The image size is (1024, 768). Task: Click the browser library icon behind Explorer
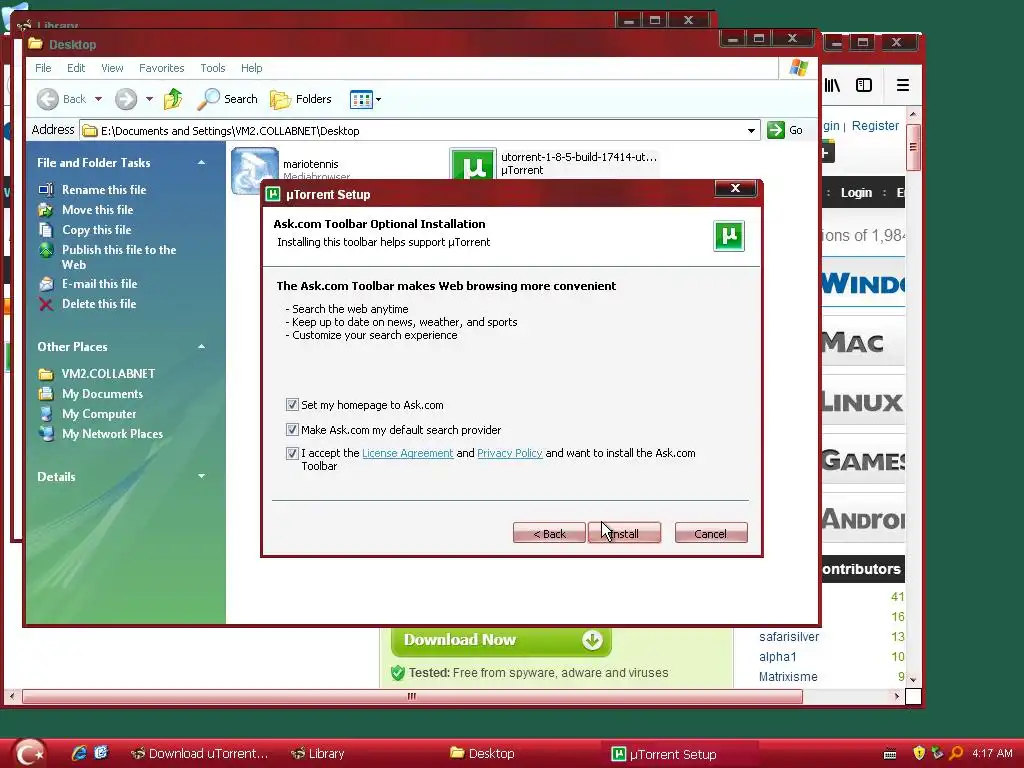tap(832, 85)
